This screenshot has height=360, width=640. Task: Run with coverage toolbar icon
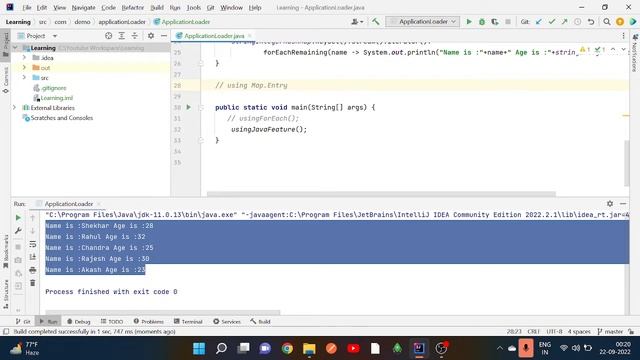(x=495, y=22)
